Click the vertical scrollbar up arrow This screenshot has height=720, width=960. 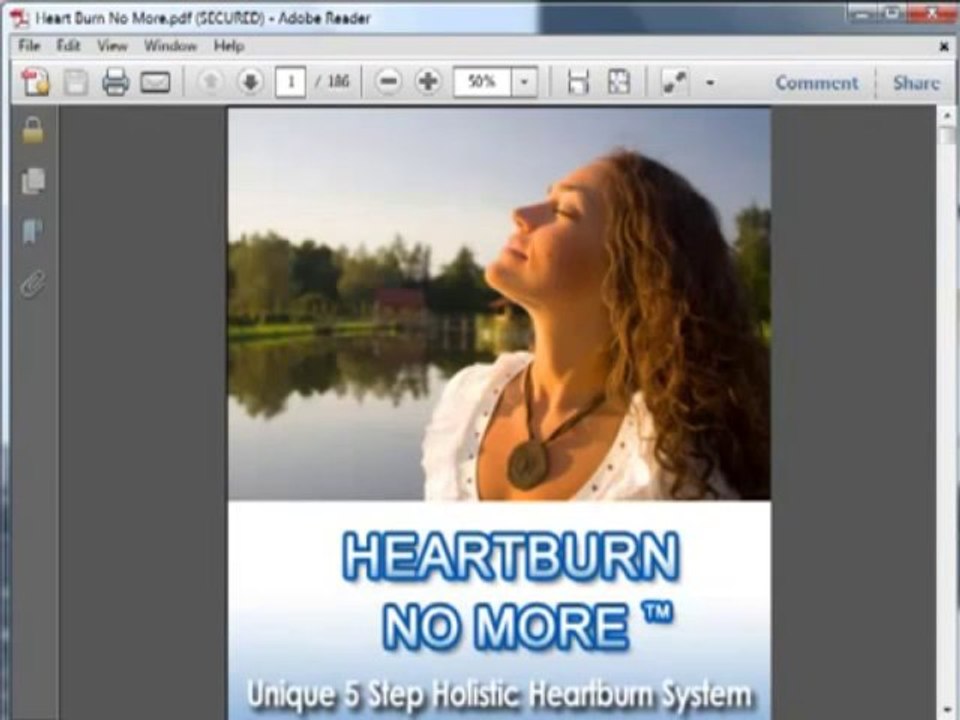(x=947, y=116)
